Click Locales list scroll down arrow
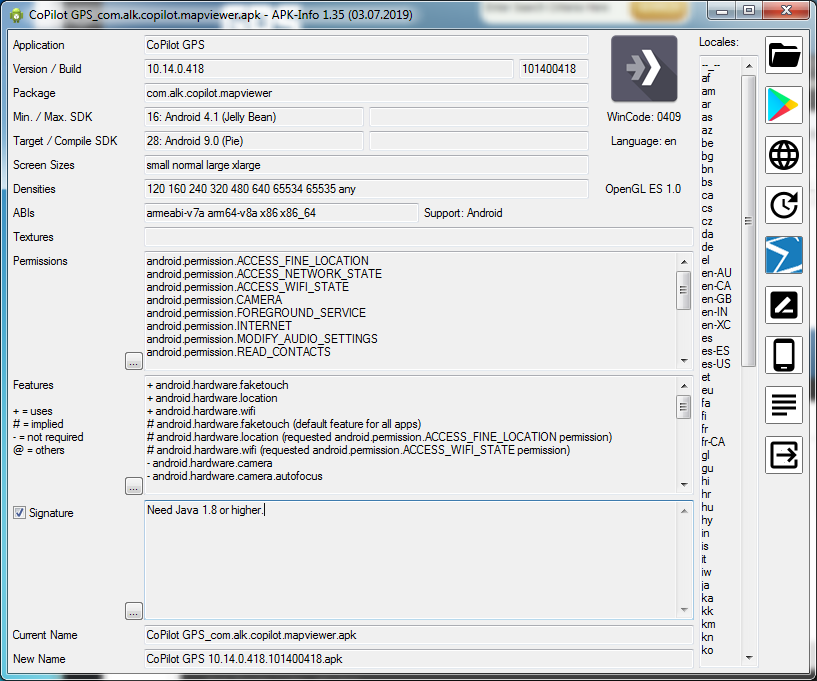817x681 pixels. click(749, 658)
